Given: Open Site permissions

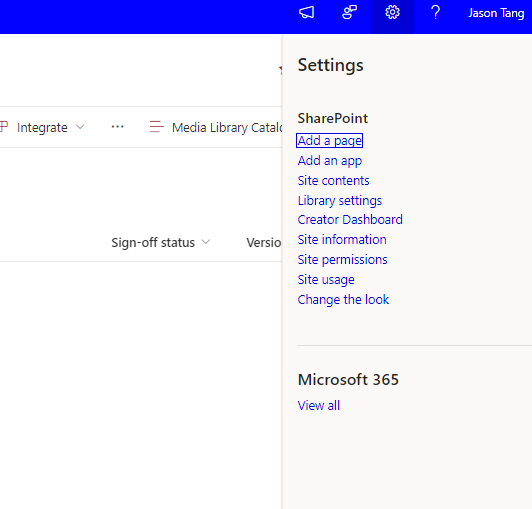Looking at the screenshot, I should (x=342, y=260).
